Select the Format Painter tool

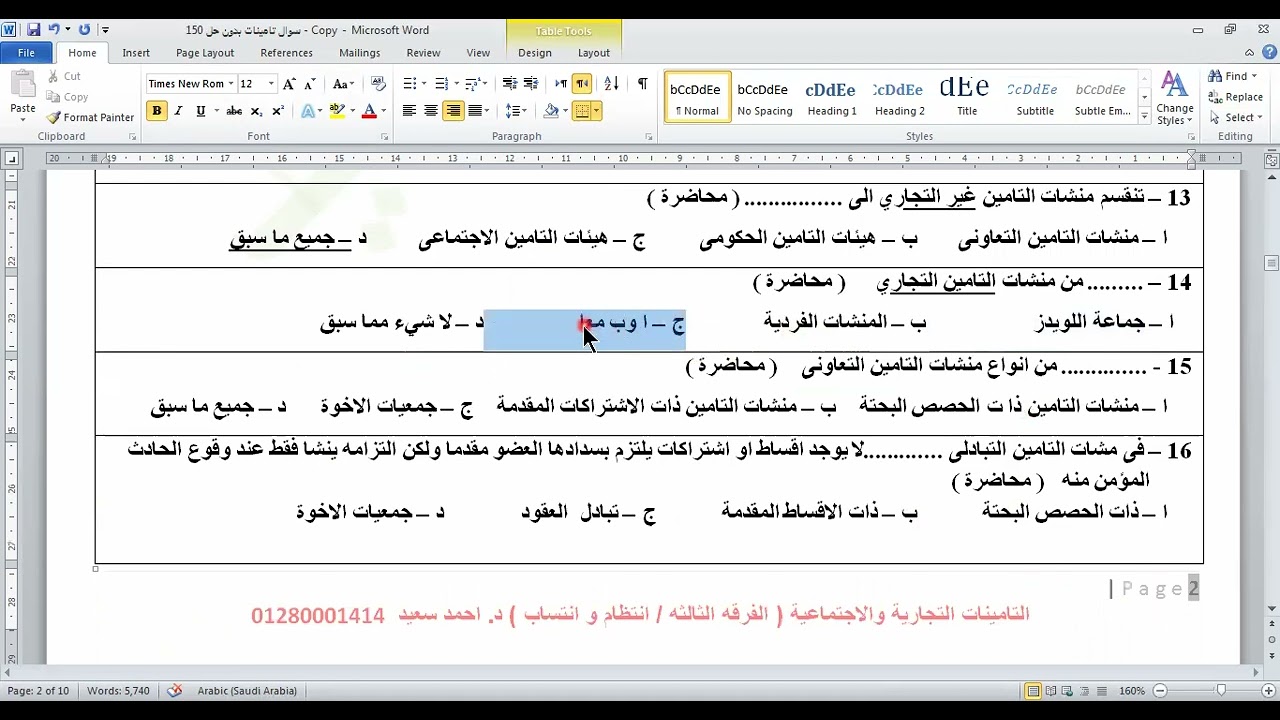[x=89, y=117]
